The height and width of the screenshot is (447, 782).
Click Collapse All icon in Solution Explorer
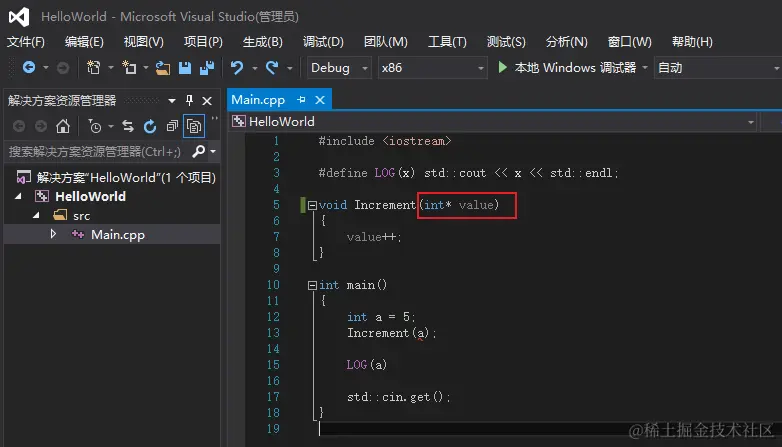[x=172, y=126]
